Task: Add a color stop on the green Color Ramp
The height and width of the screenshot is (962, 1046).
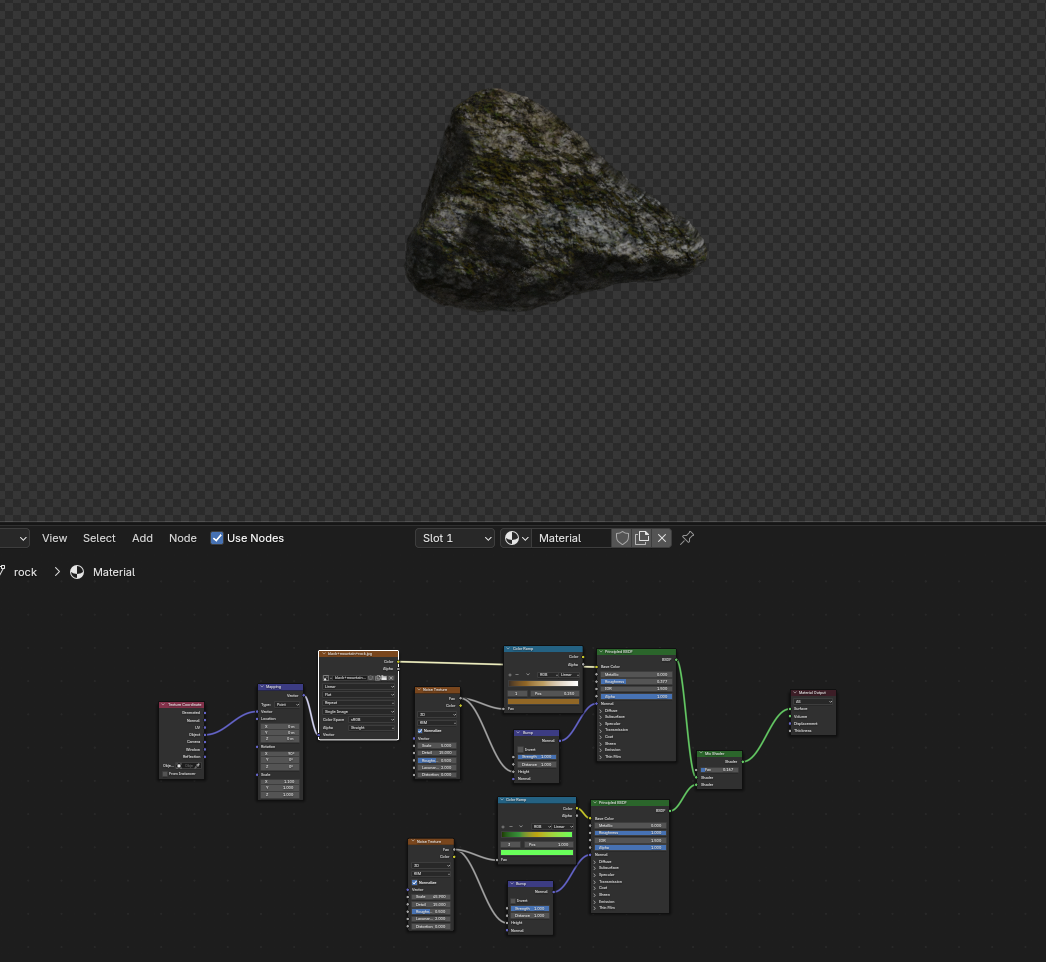Action: 503,827
